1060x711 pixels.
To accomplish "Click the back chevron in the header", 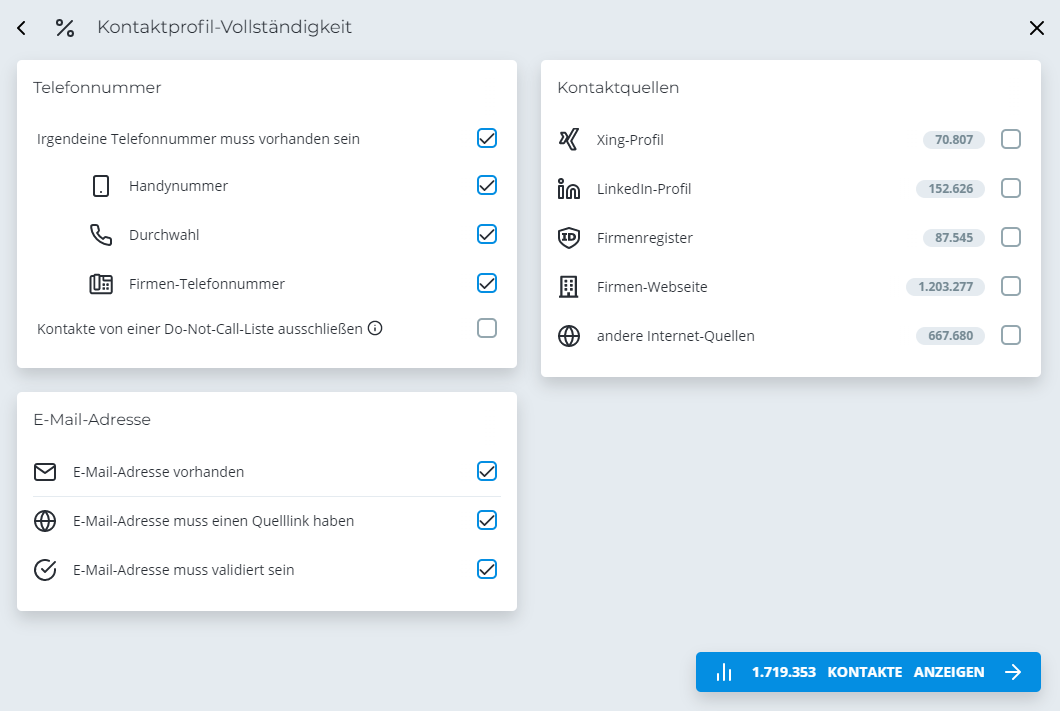I will coord(21,28).
